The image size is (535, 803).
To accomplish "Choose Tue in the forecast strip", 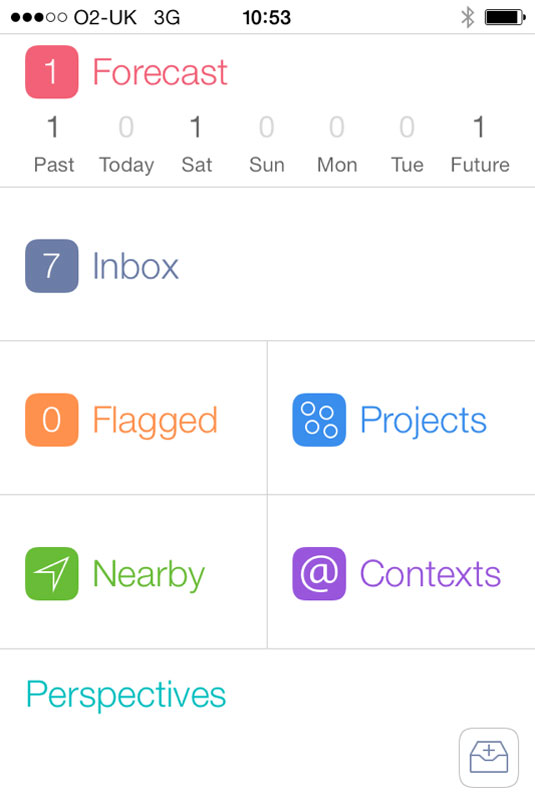I will coord(407,144).
